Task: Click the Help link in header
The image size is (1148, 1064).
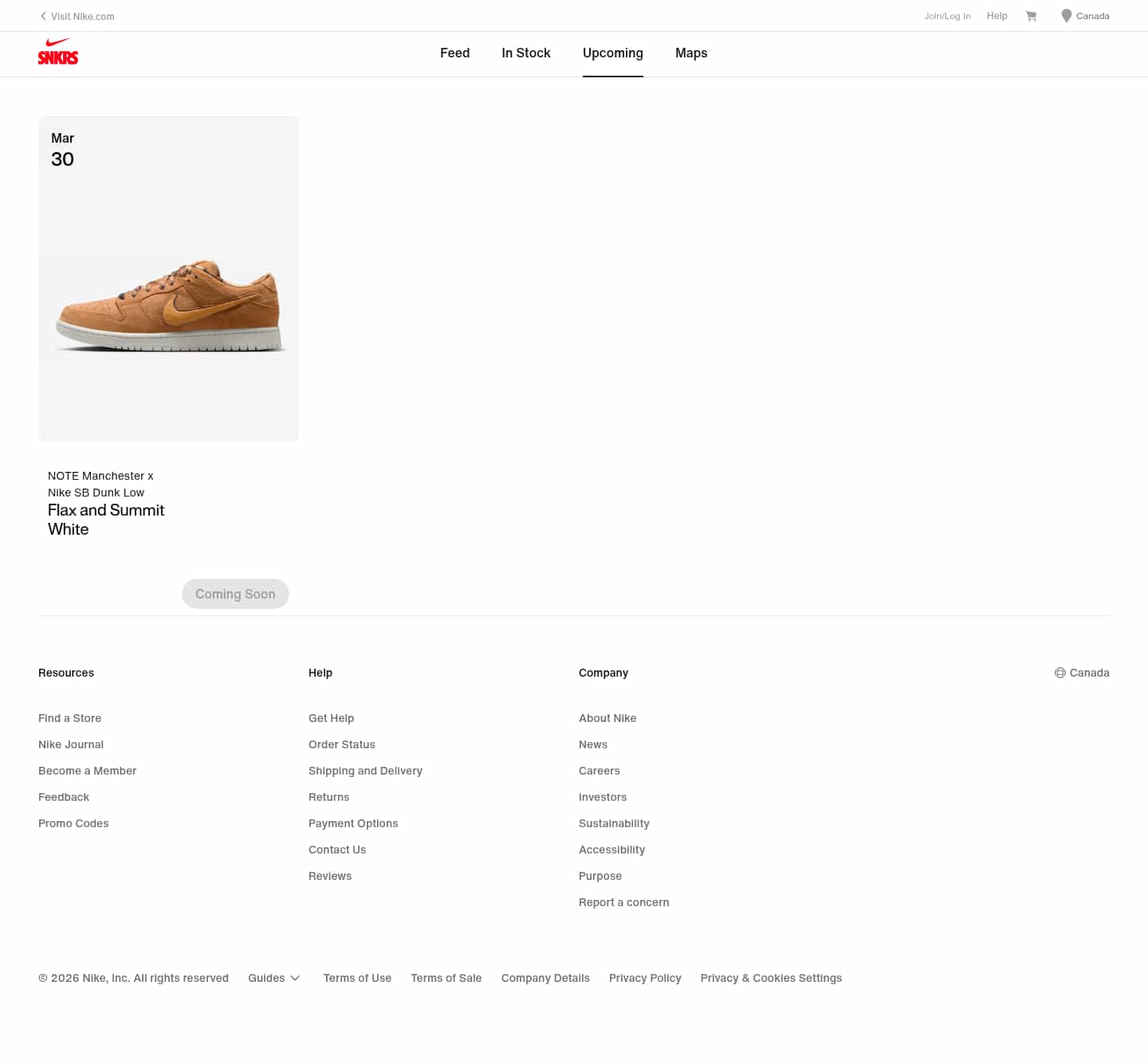Action: [997, 15]
